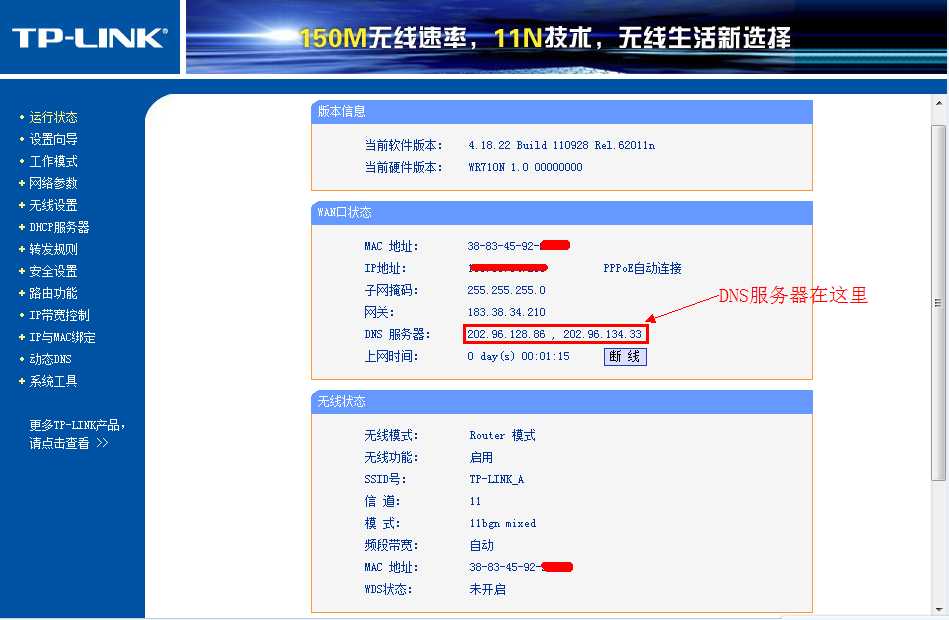Select 路由功能 routing options
The height and width of the screenshot is (620, 949).
pyautogui.click(x=55, y=293)
